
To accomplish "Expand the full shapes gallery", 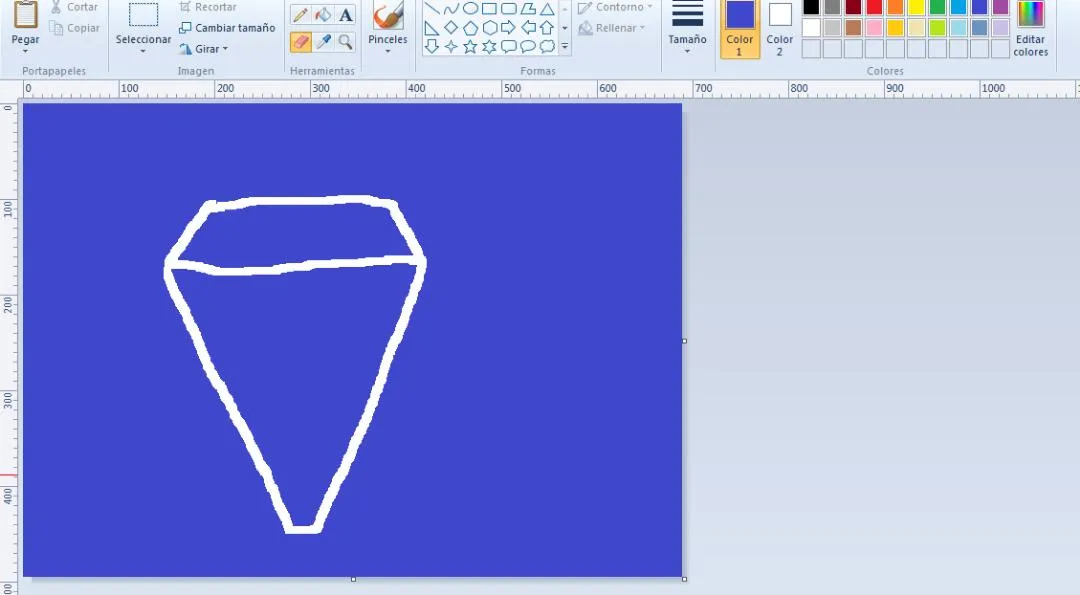I will 565,47.
